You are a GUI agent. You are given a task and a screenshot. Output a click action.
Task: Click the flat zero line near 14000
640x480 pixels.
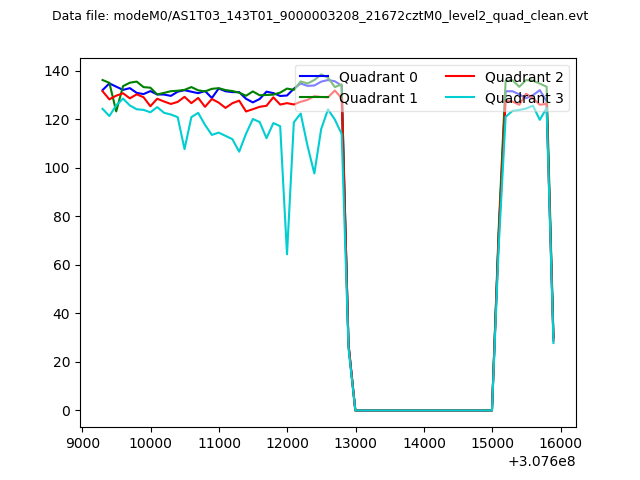click(x=423, y=410)
